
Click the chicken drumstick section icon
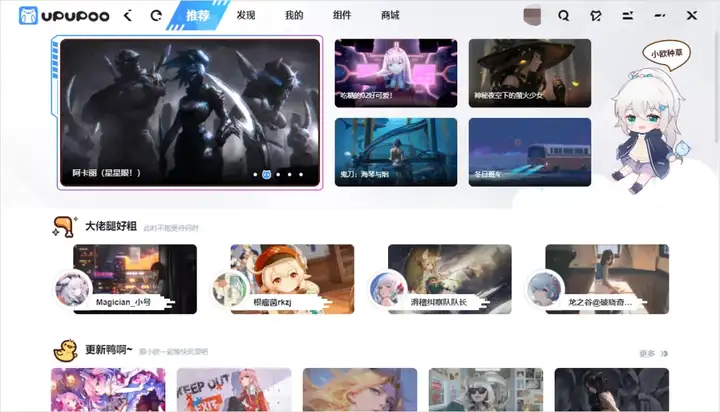click(64, 226)
